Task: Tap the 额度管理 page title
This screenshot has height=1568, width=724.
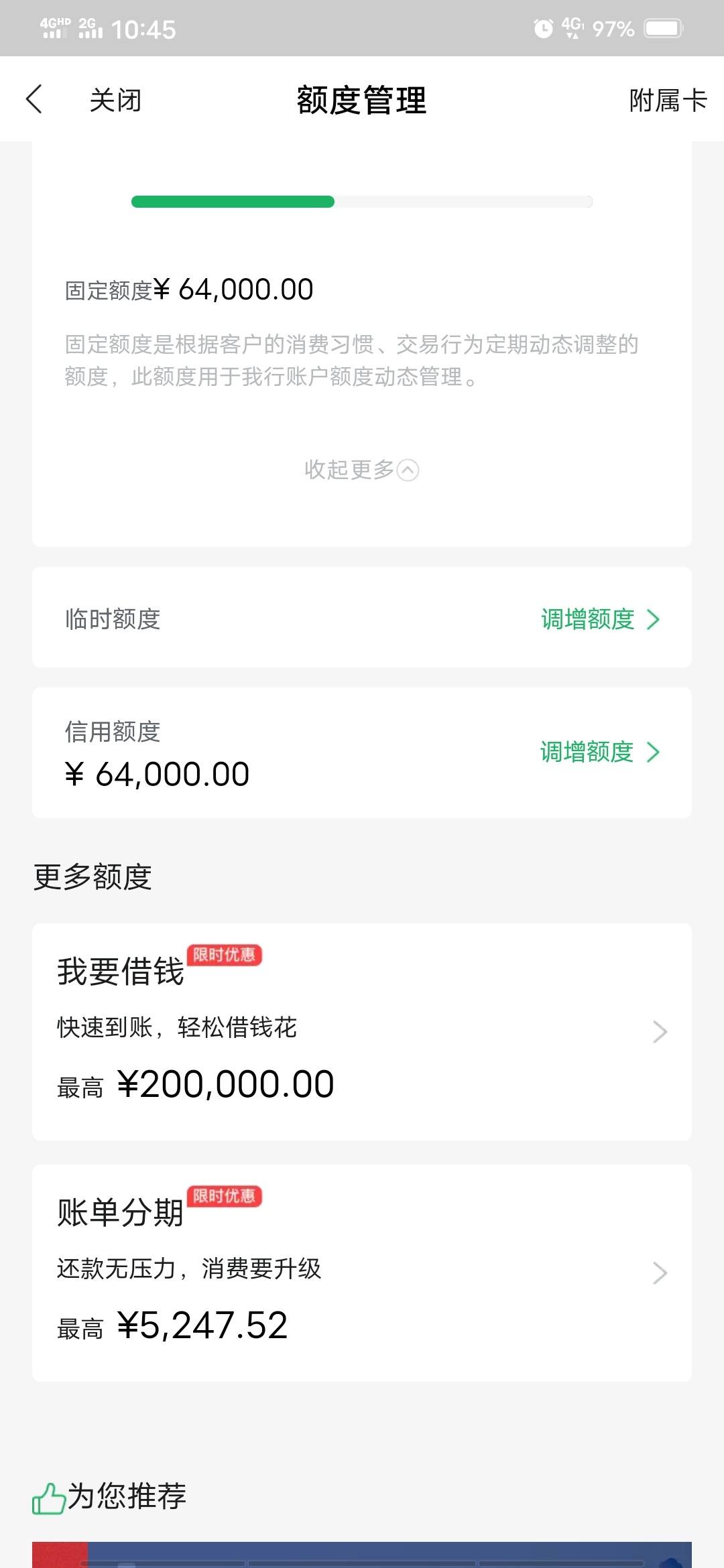Action: (361, 101)
